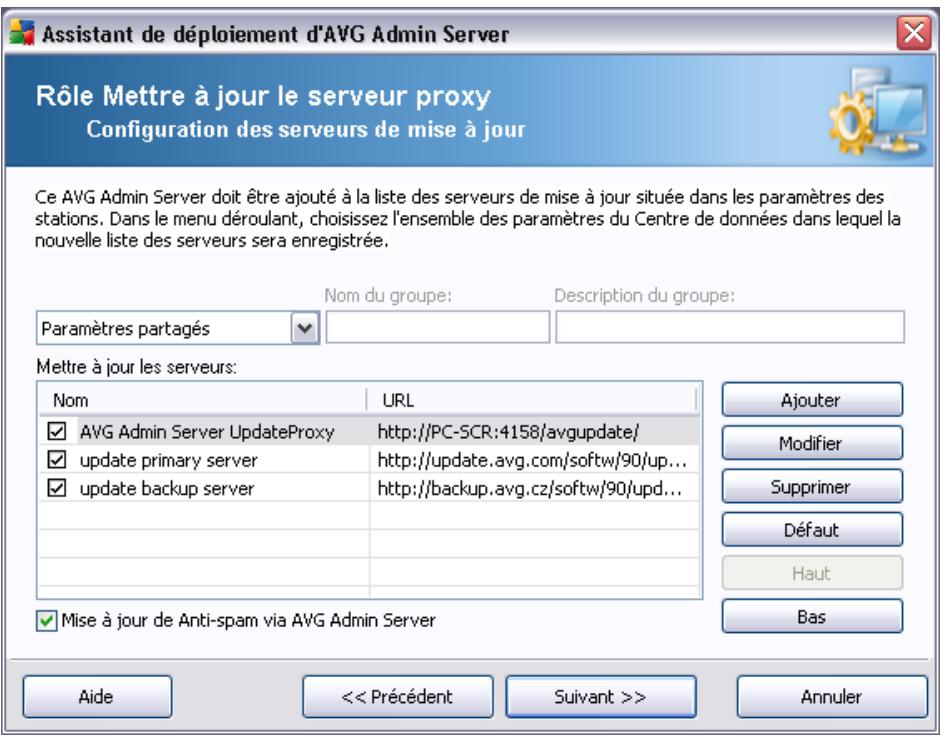Click the Supprimer button
Image resolution: width=945 pixels, height=737 pixels.
click(812, 486)
